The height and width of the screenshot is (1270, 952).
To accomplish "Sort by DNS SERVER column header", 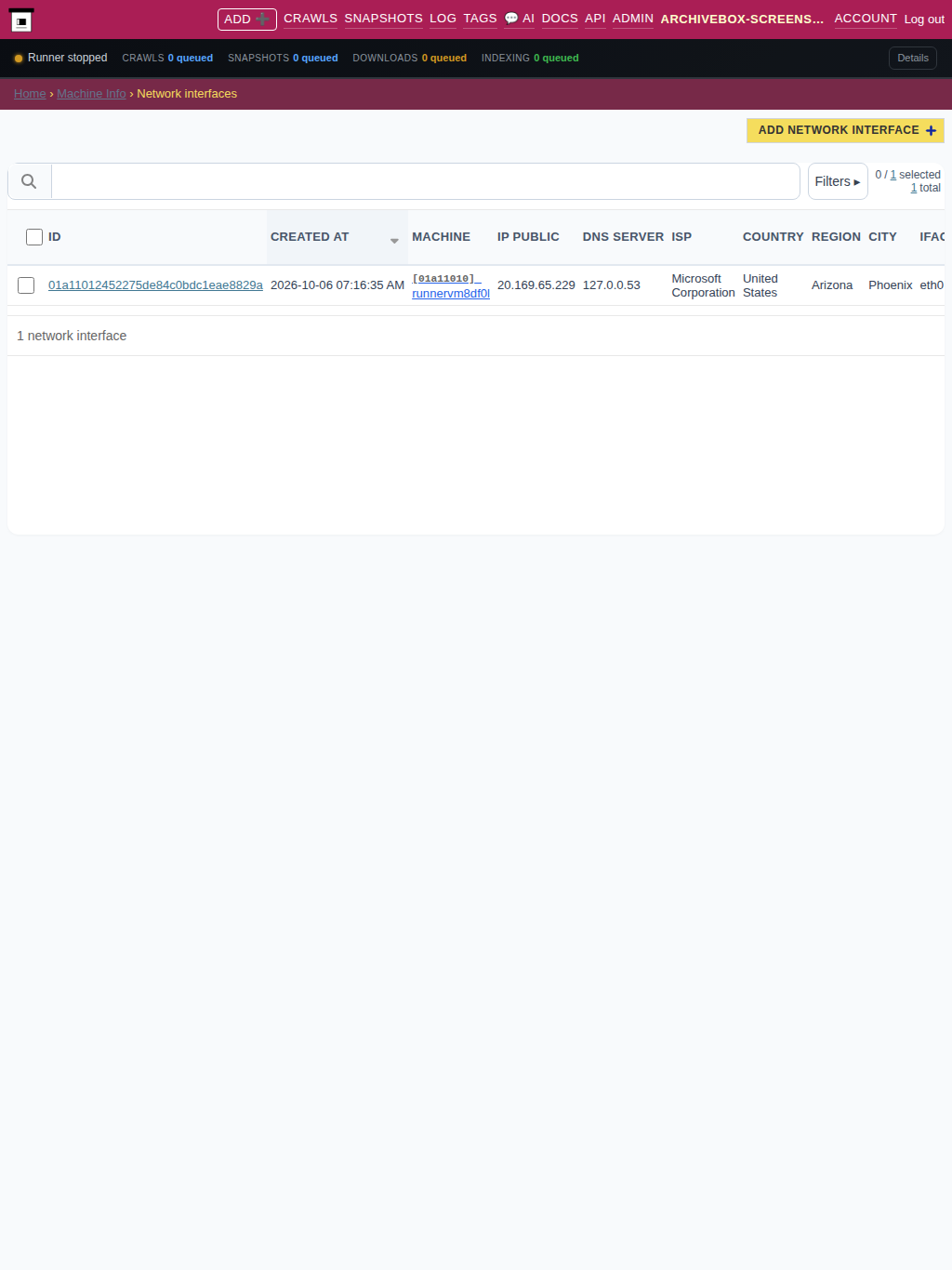I will [x=623, y=237].
